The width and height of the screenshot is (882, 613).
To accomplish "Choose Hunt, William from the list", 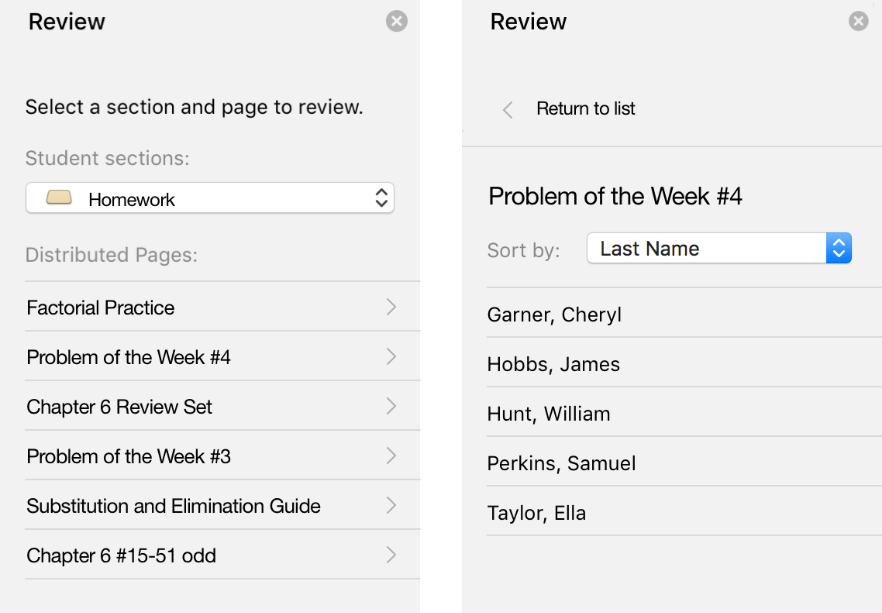I will click(548, 414).
